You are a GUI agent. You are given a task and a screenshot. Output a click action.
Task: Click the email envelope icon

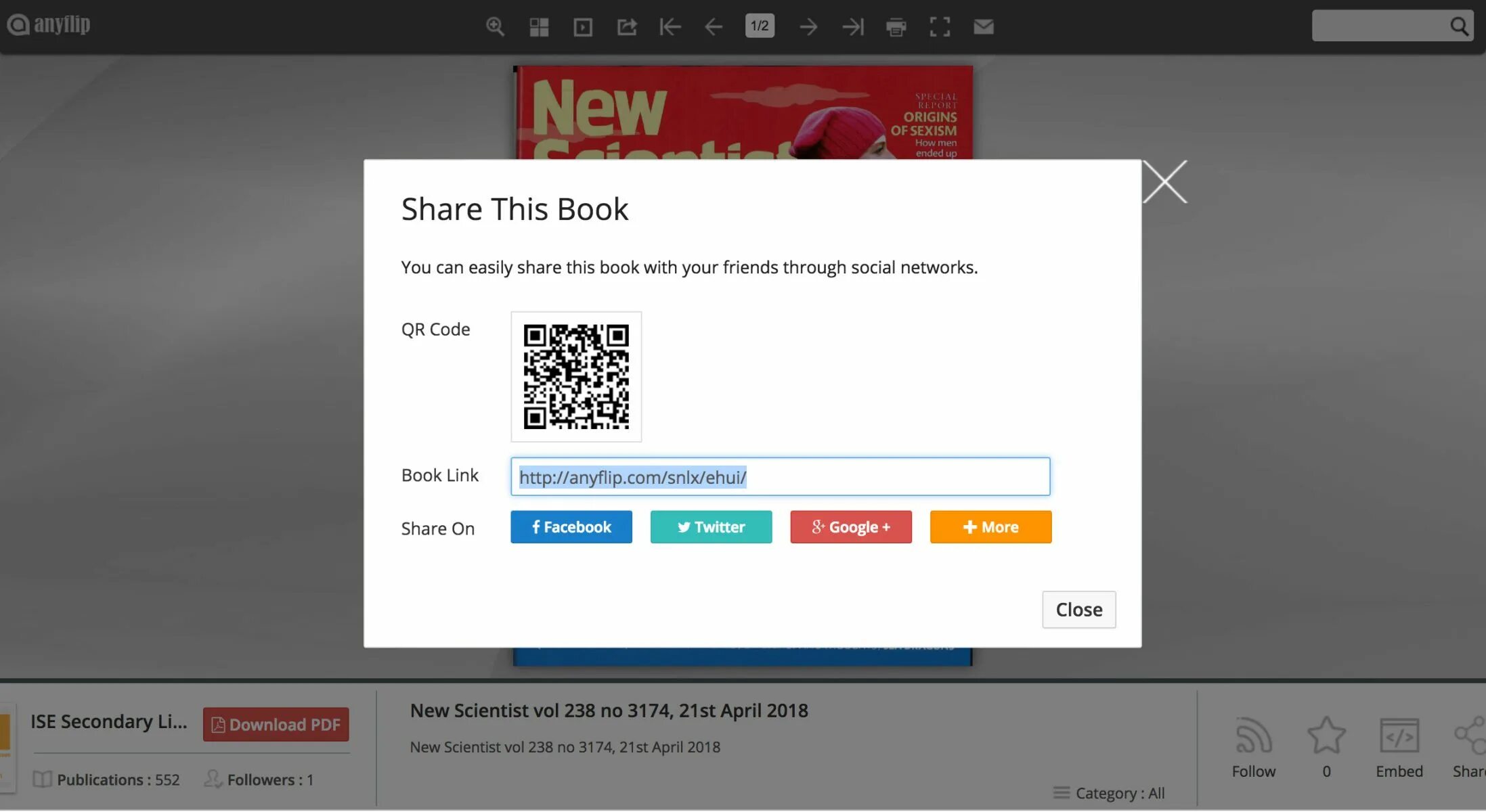click(984, 26)
